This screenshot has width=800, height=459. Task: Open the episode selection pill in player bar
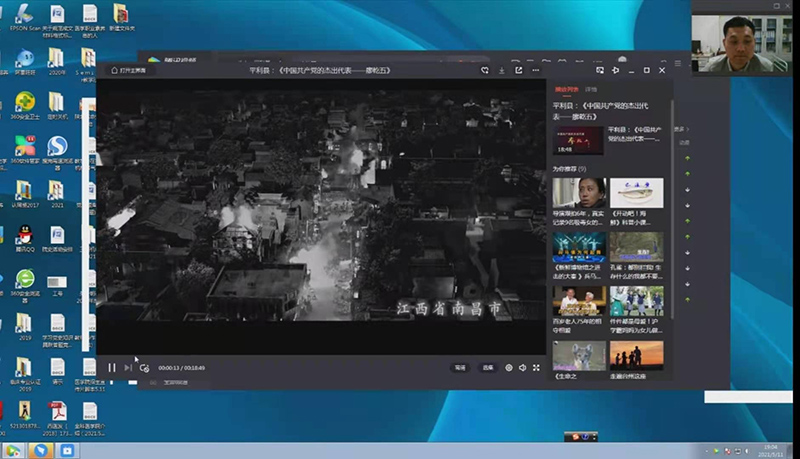pyautogui.click(x=488, y=368)
